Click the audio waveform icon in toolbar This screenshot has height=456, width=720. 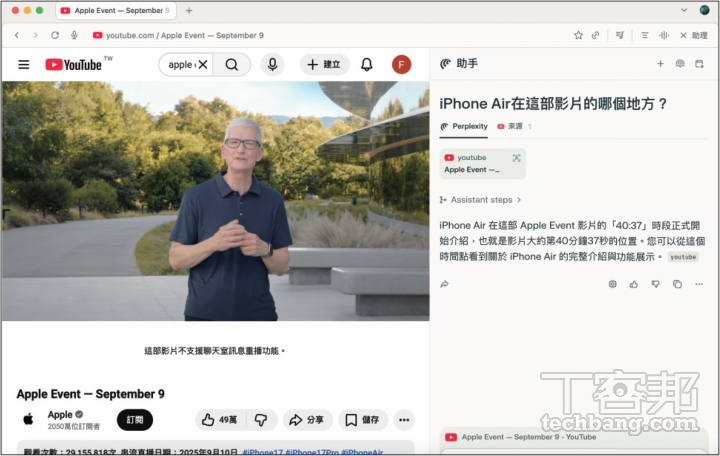click(x=664, y=35)
